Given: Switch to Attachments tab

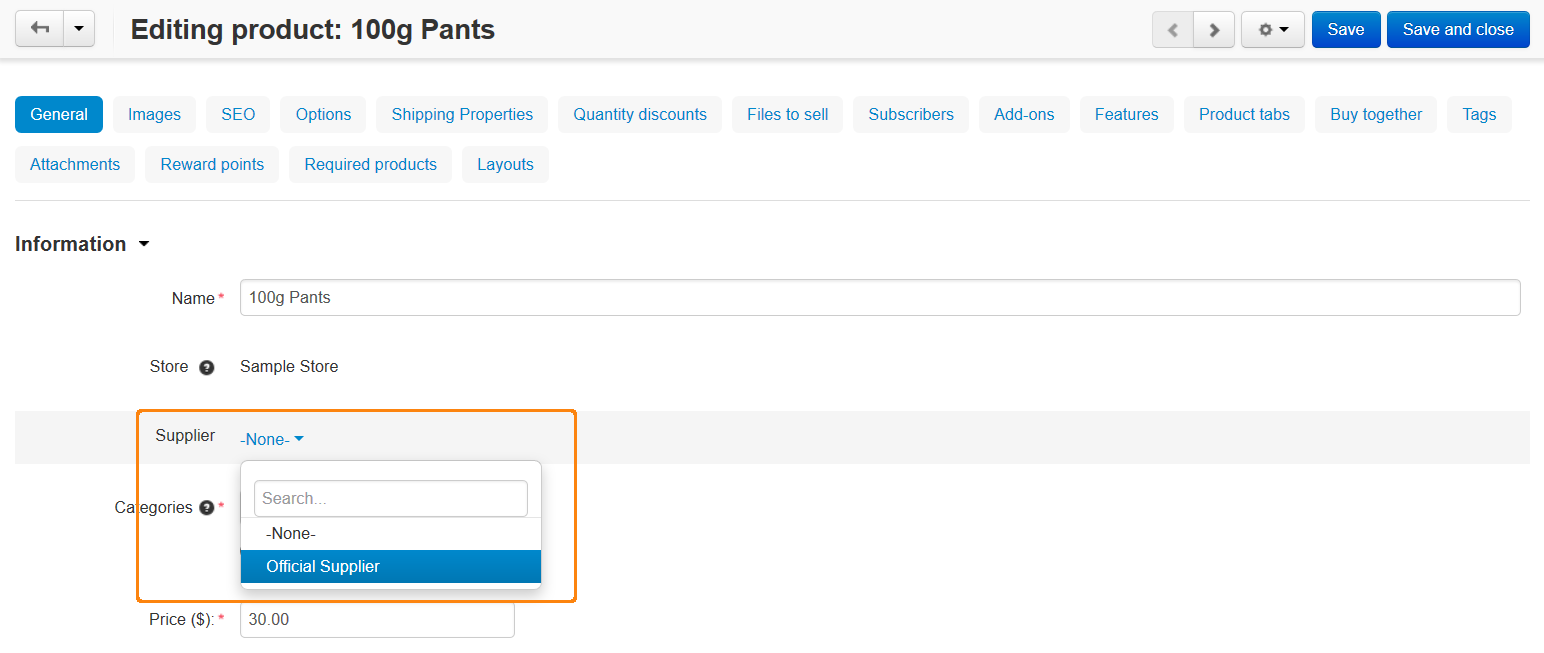Looking at the screenshot, I should [x=75, y=164].
